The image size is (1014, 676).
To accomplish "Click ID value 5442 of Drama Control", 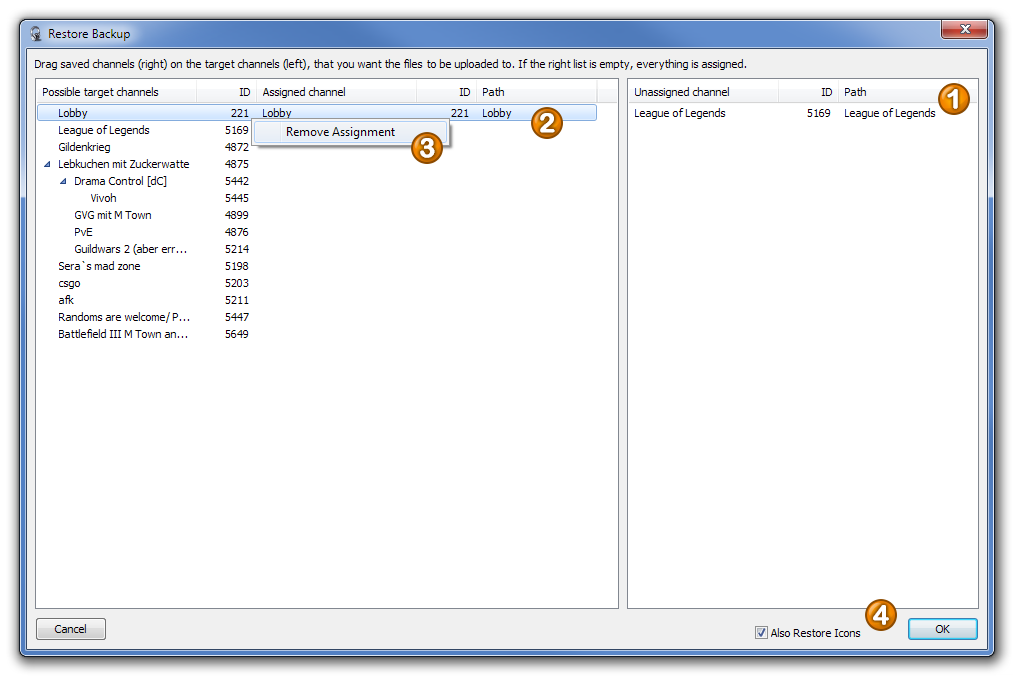I will tap(237, 181).
